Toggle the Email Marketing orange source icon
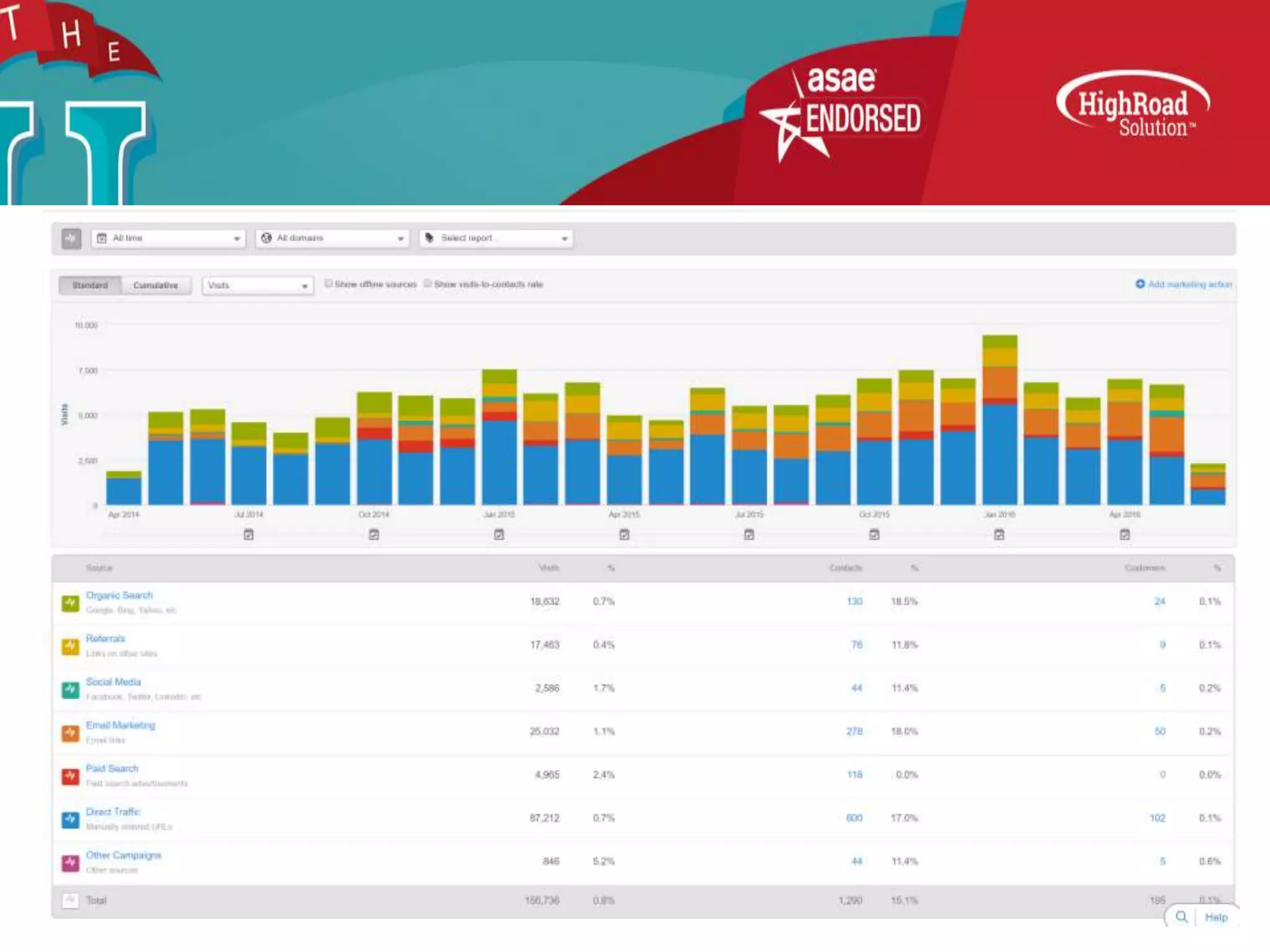The height and width of the screenshot is (952, 1270). click(x=70, y=733)
